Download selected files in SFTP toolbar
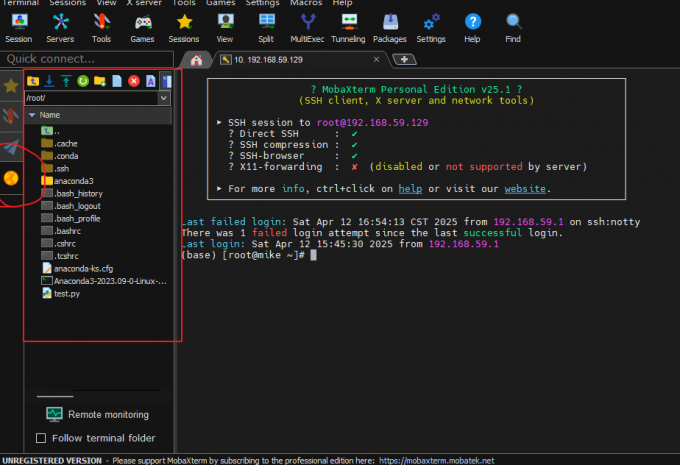This screenshot has height=465, width=680. tap(49, 81)
